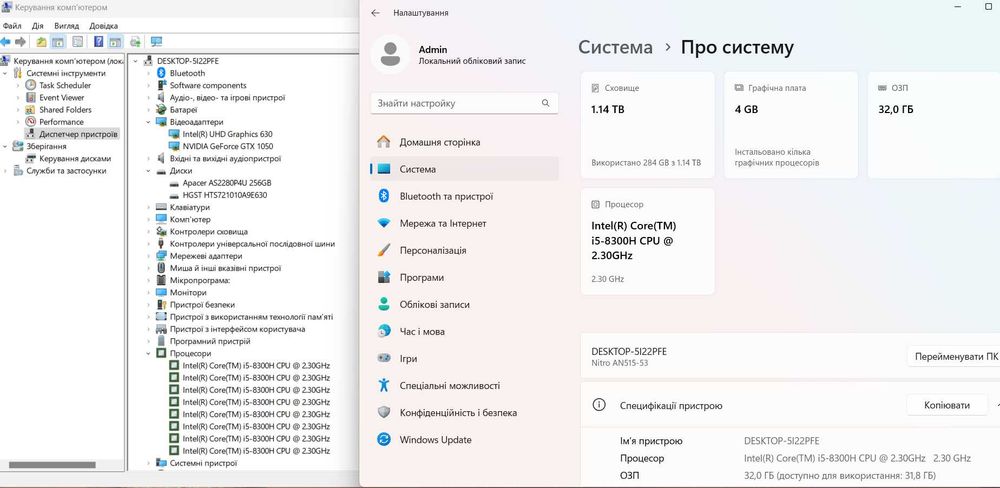Click the folder Up-one-level toolbar icon
The image size is (1000, 488).
pos(41,42)
